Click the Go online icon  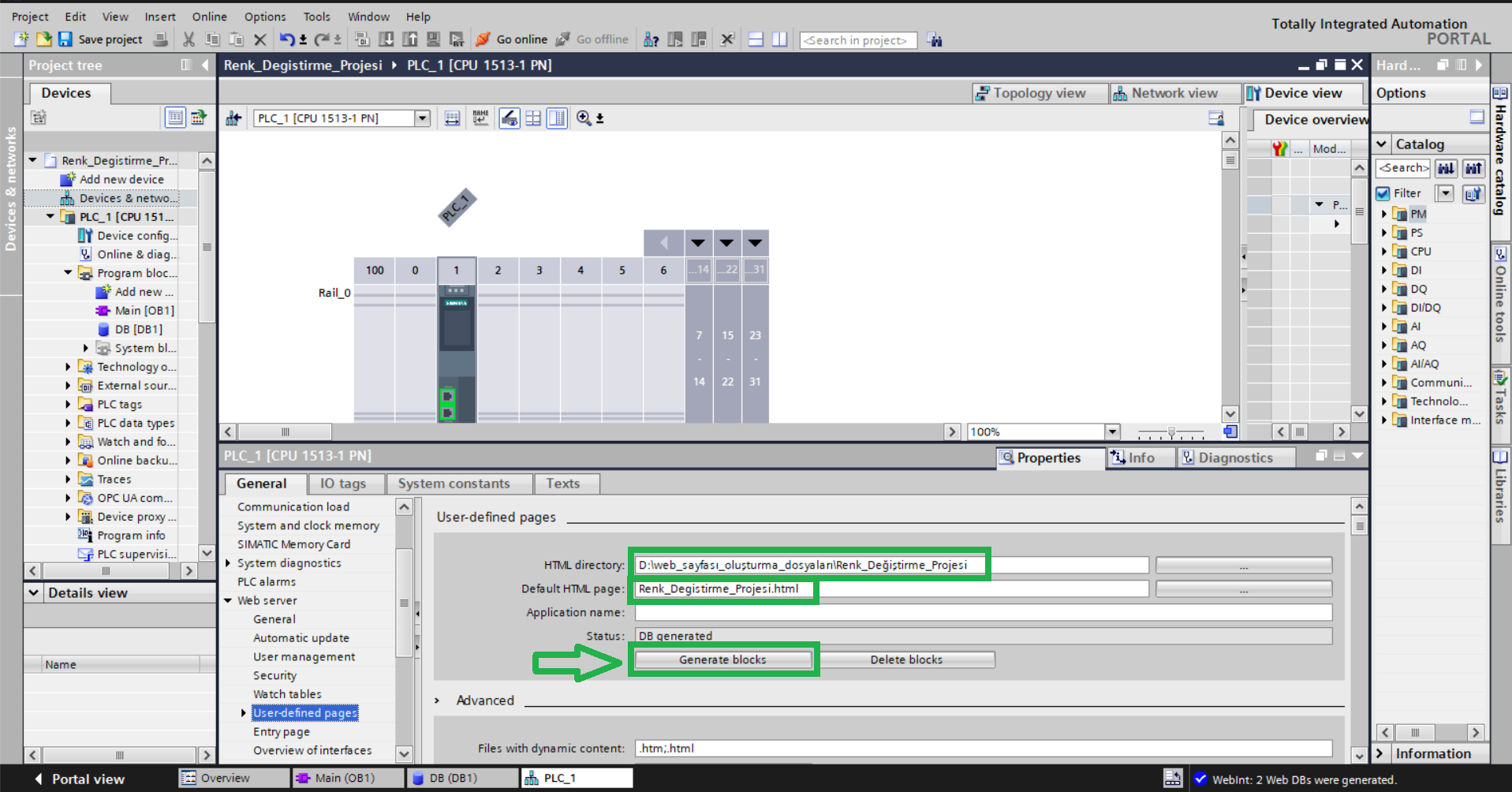[x=483, y=39]
